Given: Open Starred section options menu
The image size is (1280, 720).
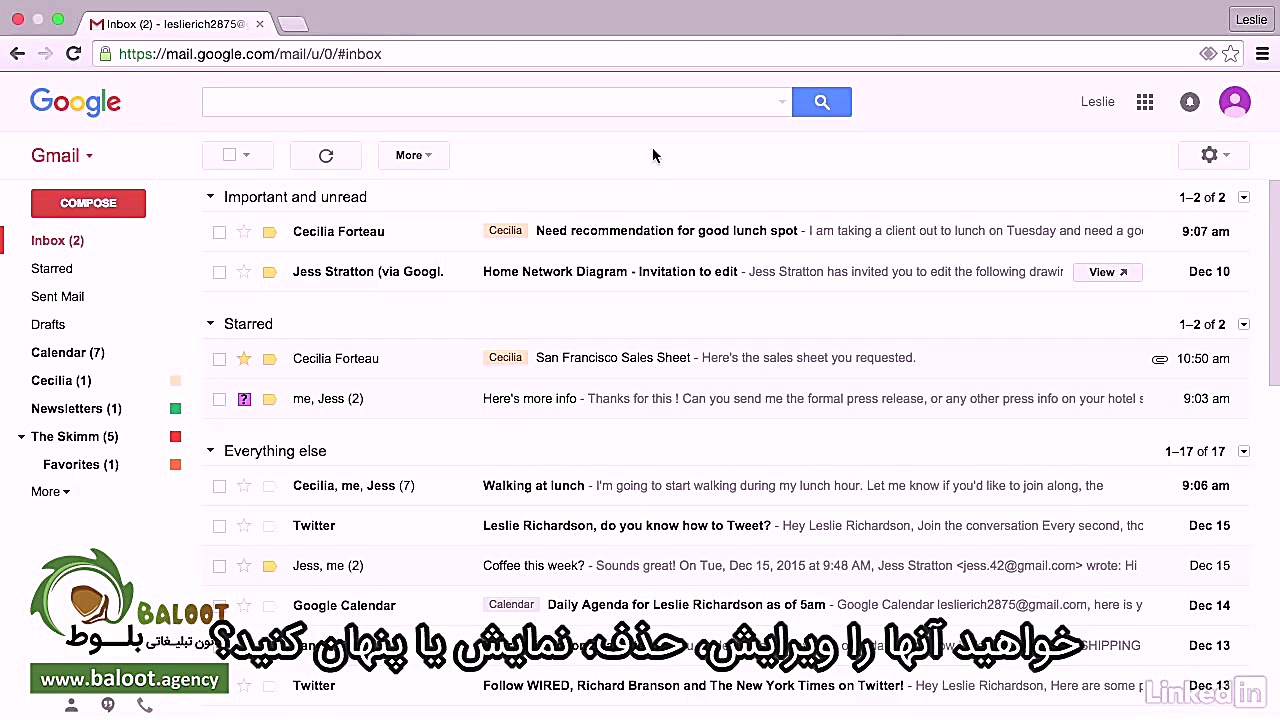Looking at the screenshot, I should click(1244, 324).
